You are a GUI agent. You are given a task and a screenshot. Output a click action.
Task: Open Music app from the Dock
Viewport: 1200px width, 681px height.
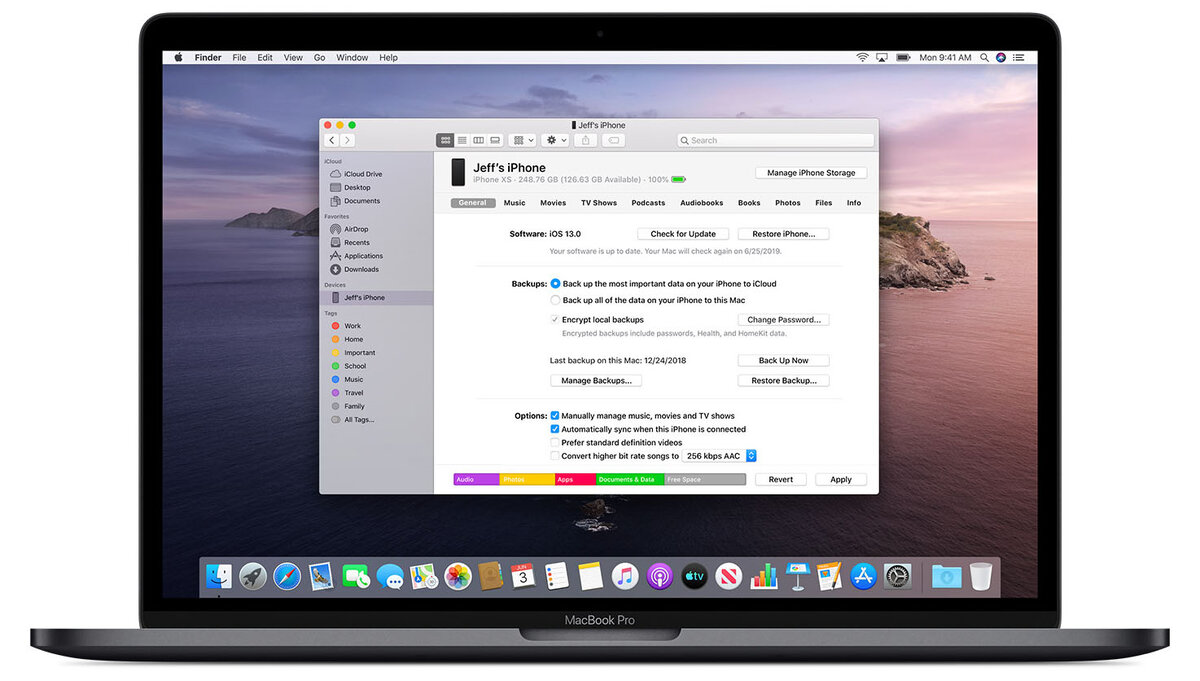tap(625, 576)
